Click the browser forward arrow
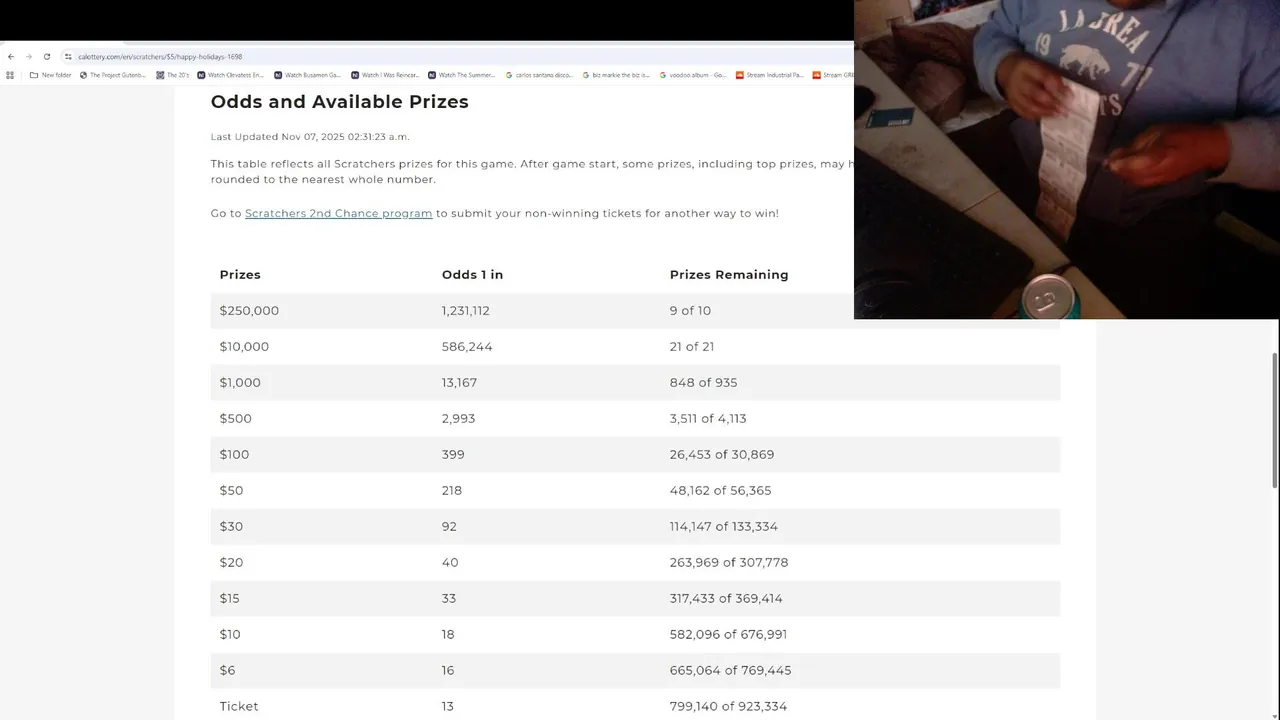1280x720 pixels. (29, 57)
